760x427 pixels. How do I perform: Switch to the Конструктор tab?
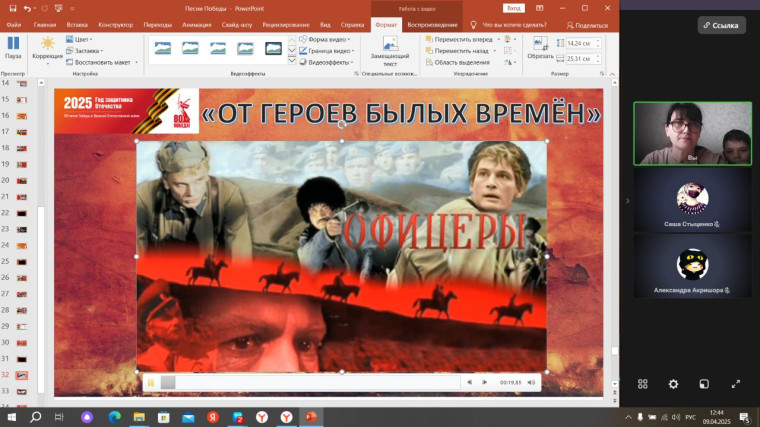click(x=115, y=25)
